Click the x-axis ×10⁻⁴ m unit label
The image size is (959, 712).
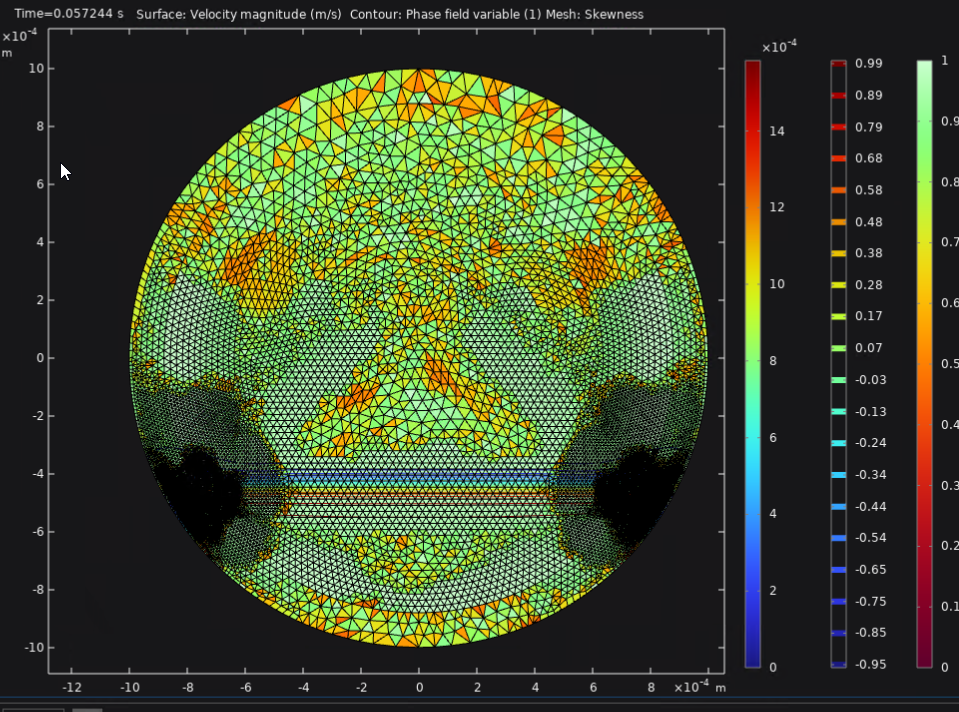pos(699,688)
